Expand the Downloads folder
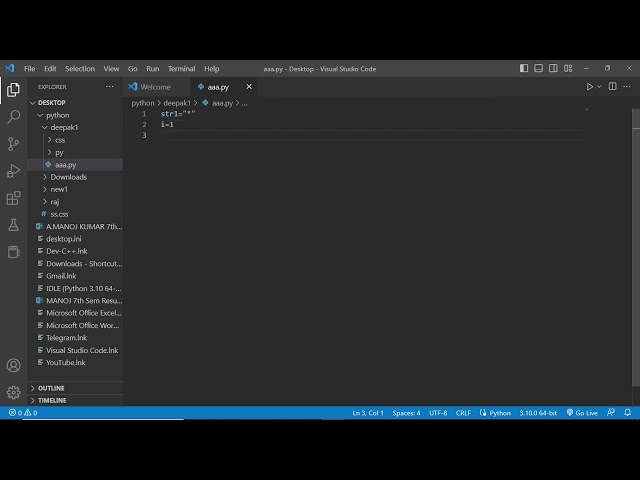The image size is (640, 480). [x=45, y=177]
